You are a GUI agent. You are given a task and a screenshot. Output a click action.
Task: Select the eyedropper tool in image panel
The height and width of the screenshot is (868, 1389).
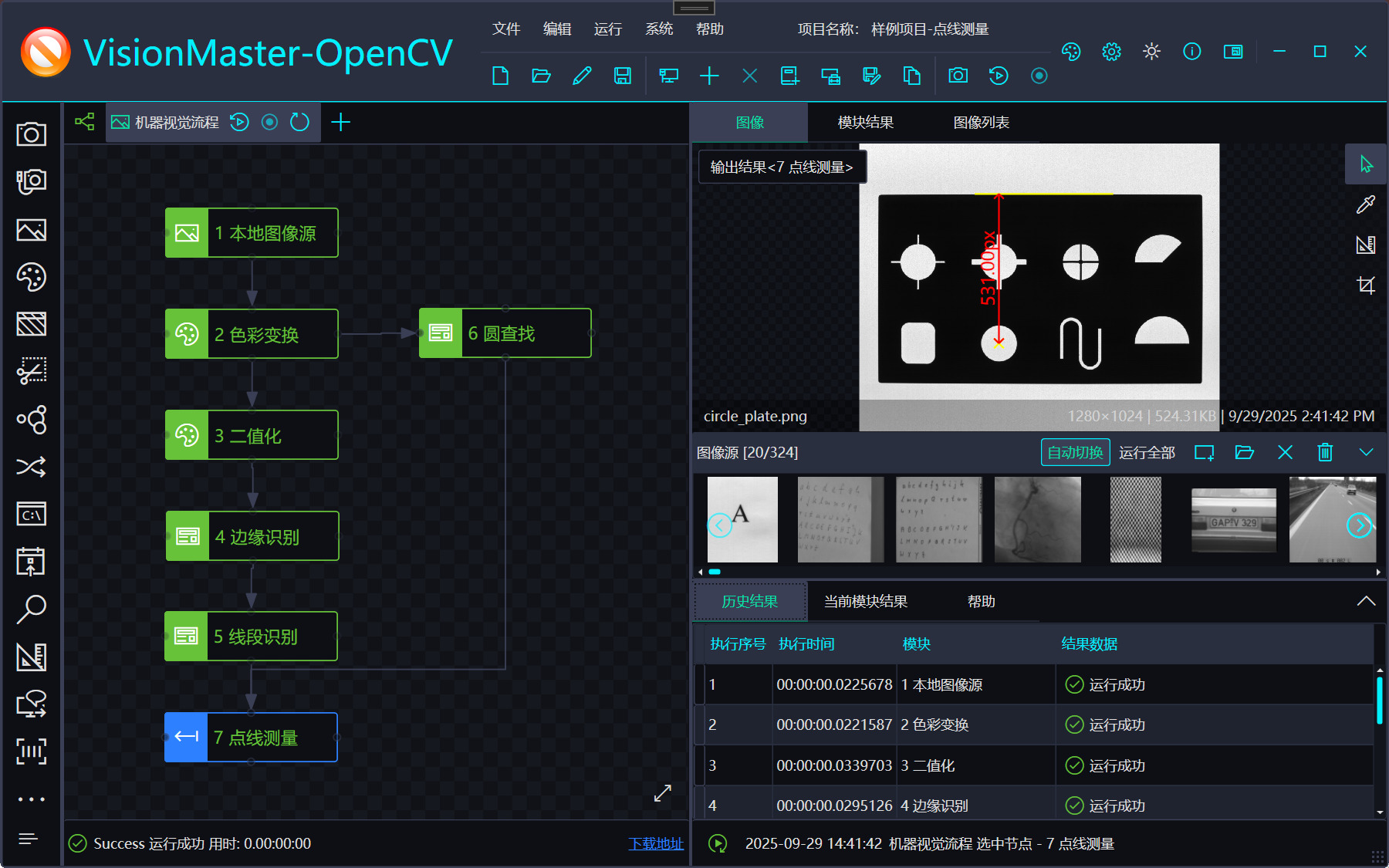1366,204
